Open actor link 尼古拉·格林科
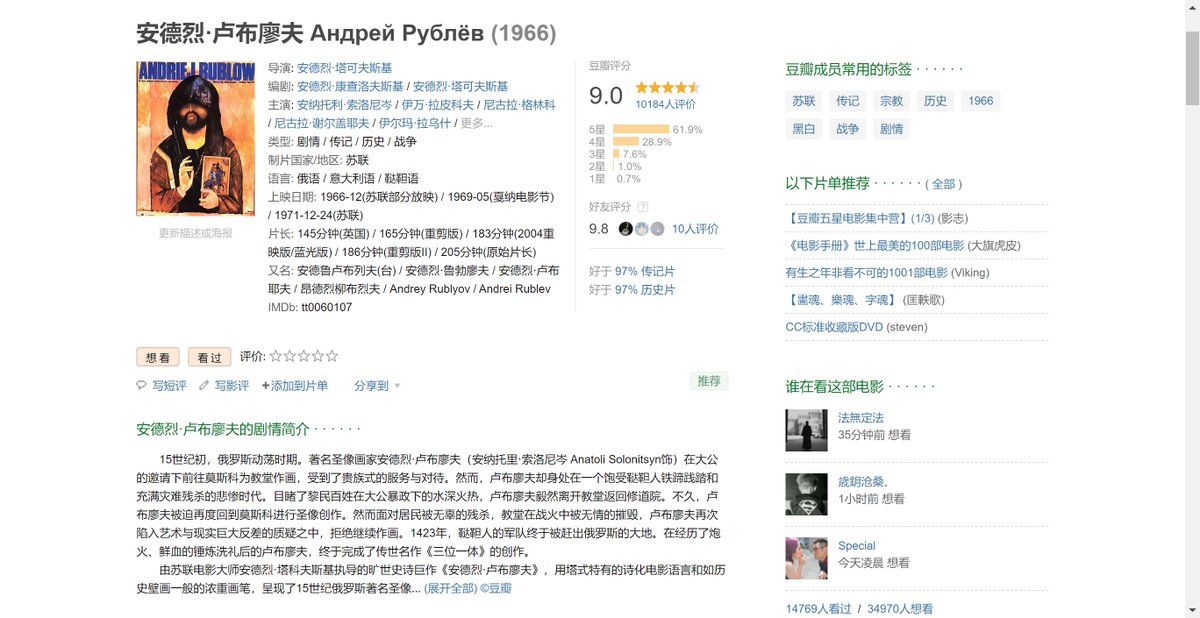Viewport: 1200px width, 618px height. [x=519, y=105]
